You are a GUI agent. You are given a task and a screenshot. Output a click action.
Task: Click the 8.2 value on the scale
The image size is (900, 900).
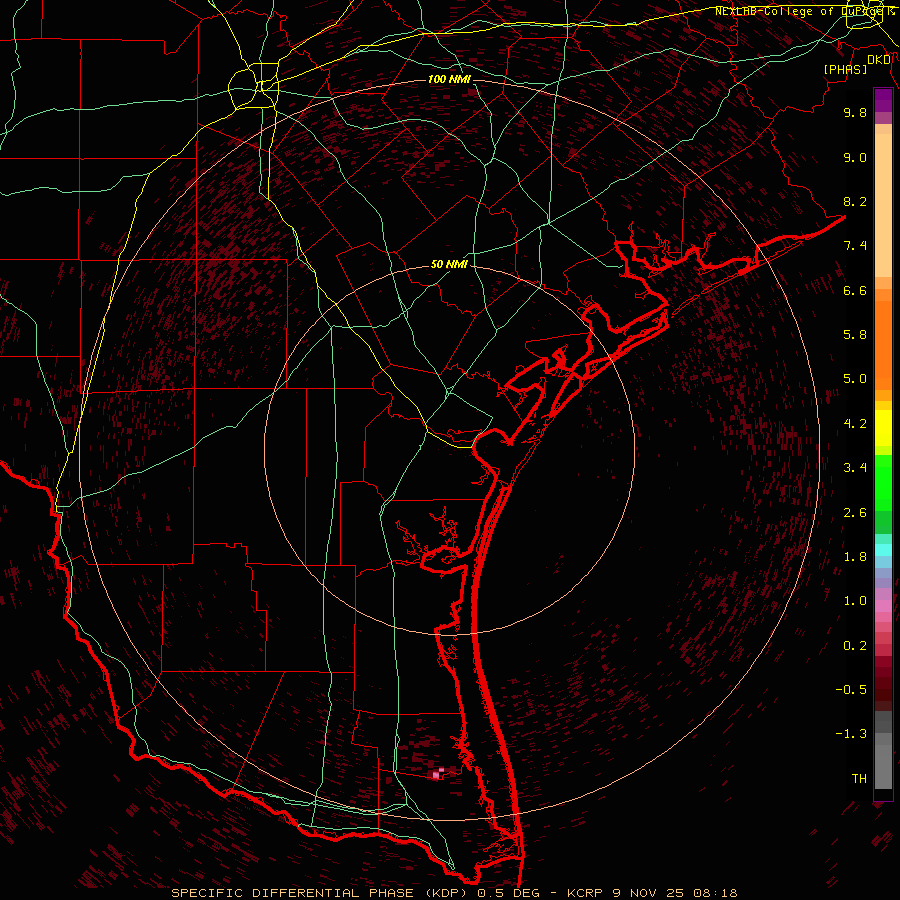pyautogui.click(x=855, y=201)
